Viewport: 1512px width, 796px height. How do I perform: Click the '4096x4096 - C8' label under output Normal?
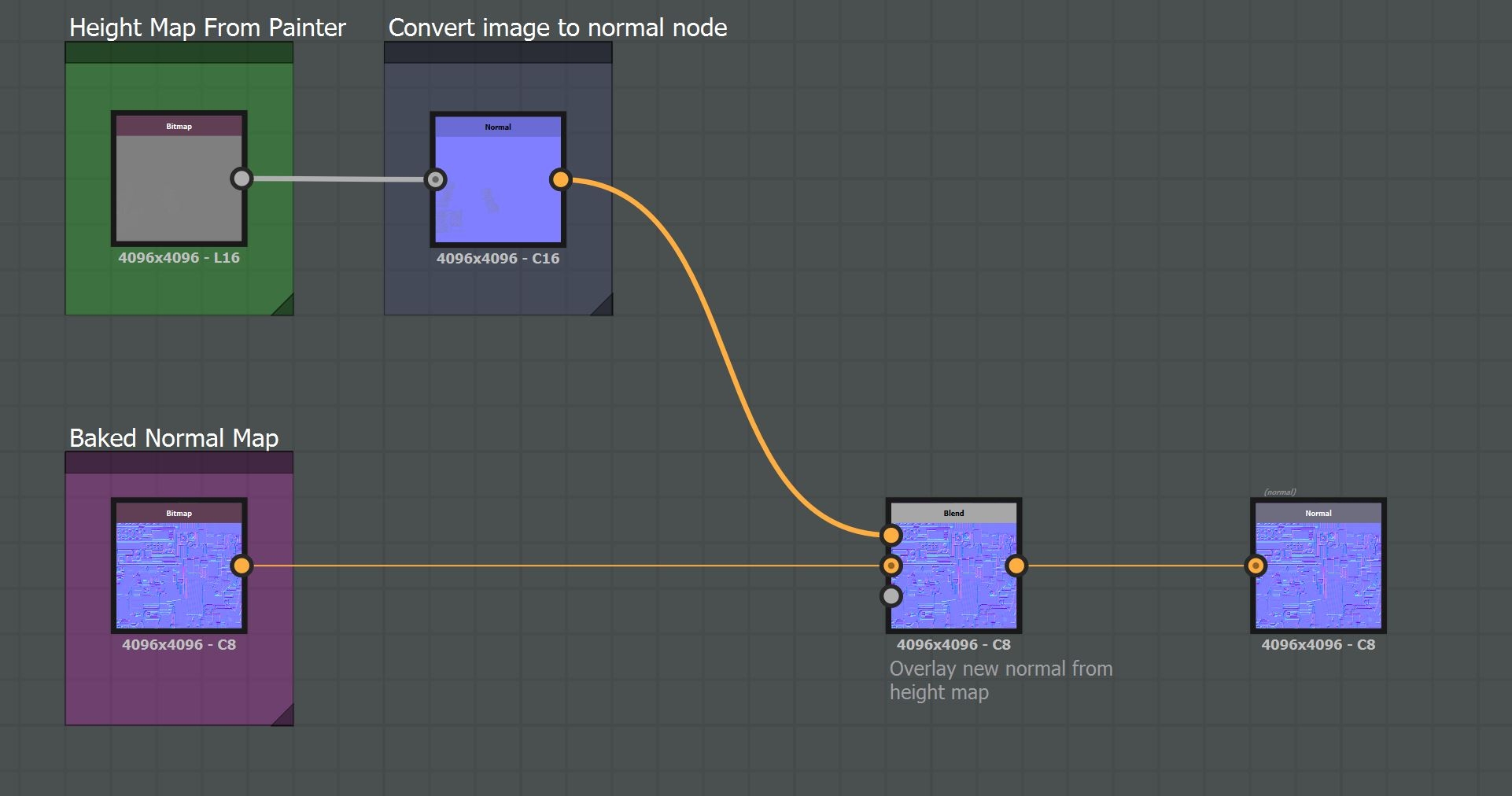(1318, 645)
